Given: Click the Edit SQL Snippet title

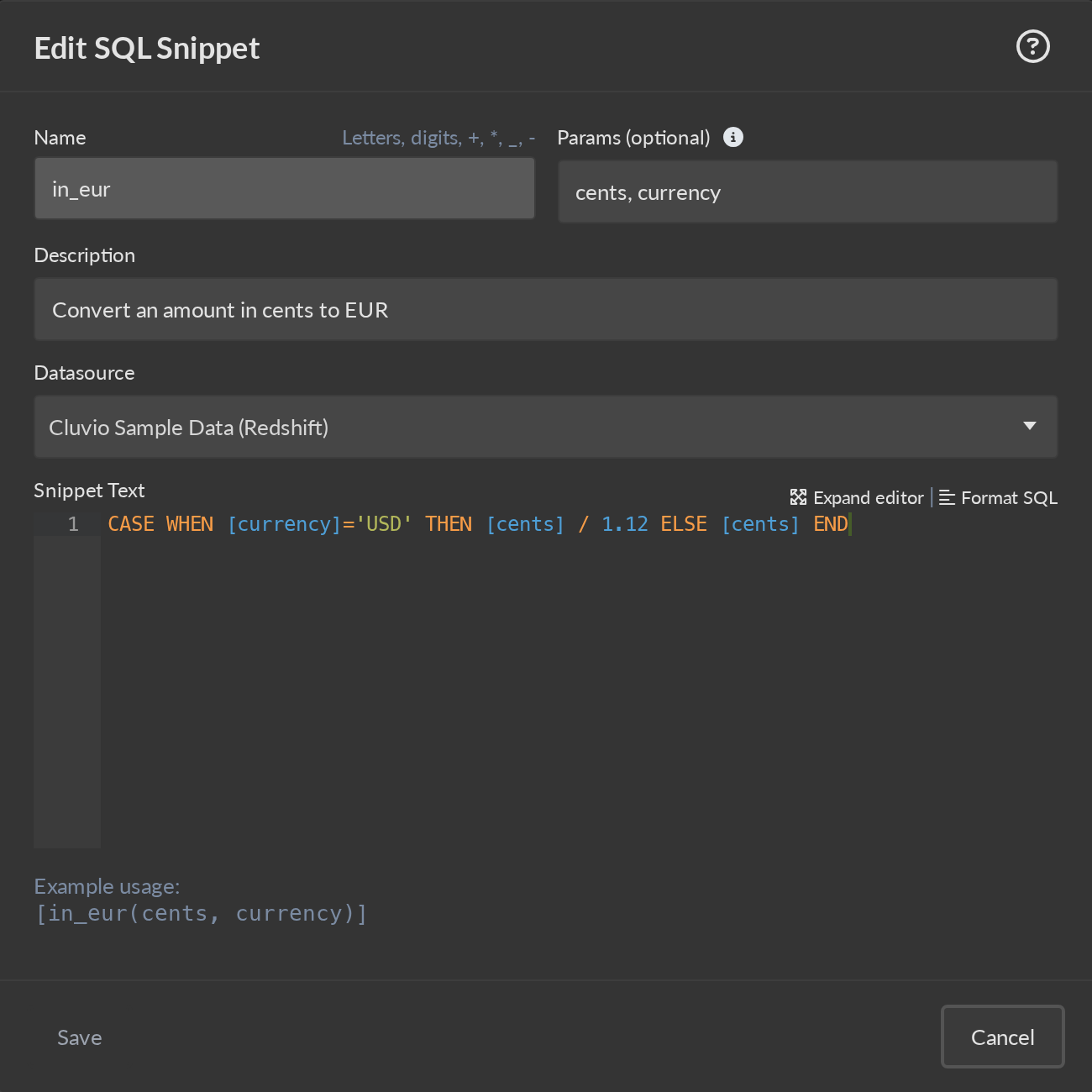Looking at the screenshot, I should (147, 48).
